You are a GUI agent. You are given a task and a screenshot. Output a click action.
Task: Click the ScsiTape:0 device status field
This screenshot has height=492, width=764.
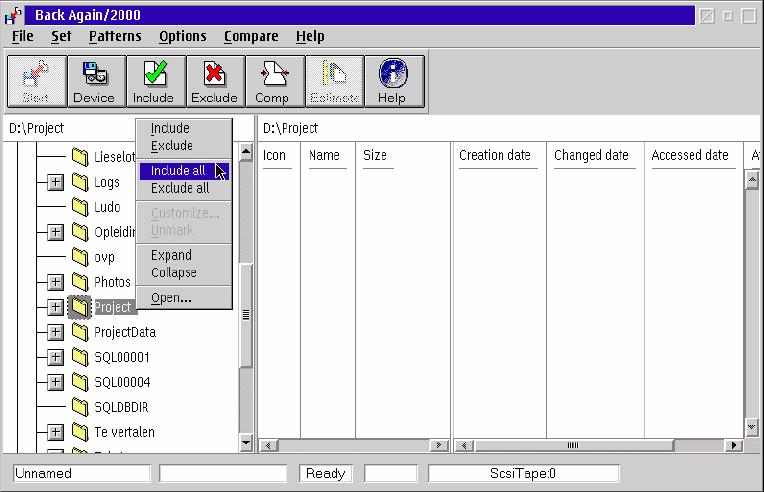(523, 473)
